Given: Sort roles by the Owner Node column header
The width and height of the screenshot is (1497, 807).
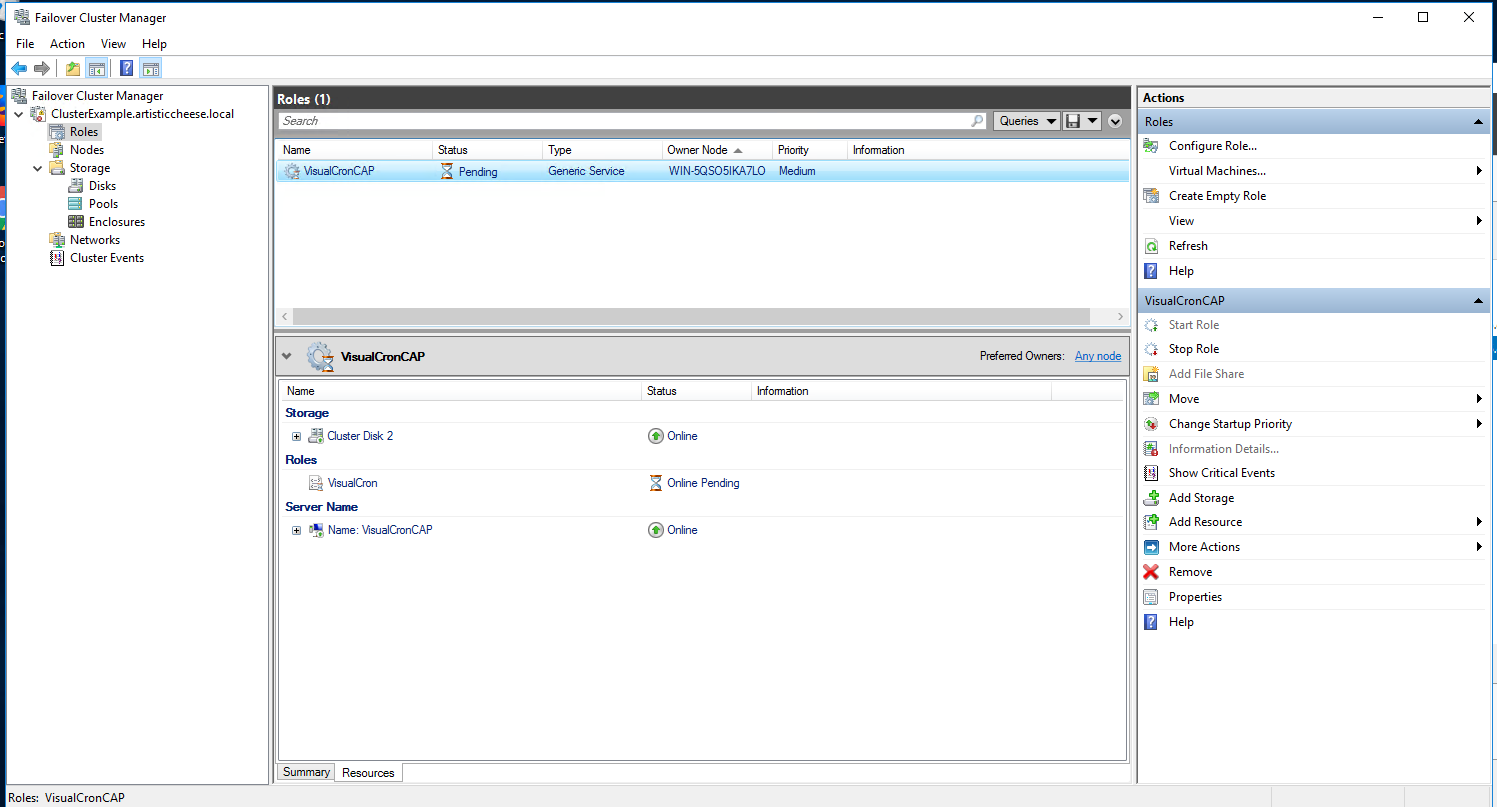Looking at the screenshot, I should (x=717, y=150).
